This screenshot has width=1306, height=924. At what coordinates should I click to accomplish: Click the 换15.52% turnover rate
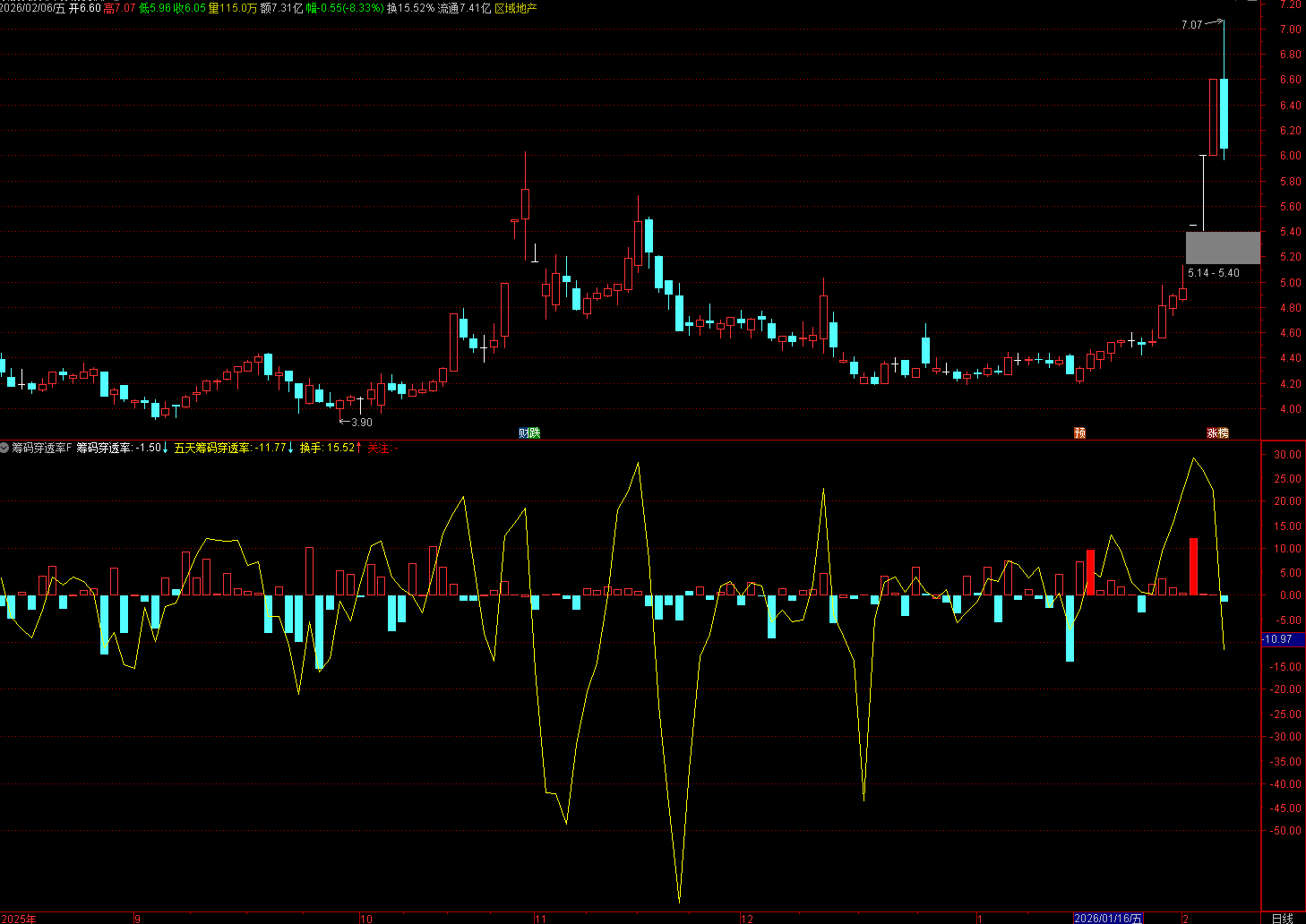pyautogui.click(x=411, y=8)
